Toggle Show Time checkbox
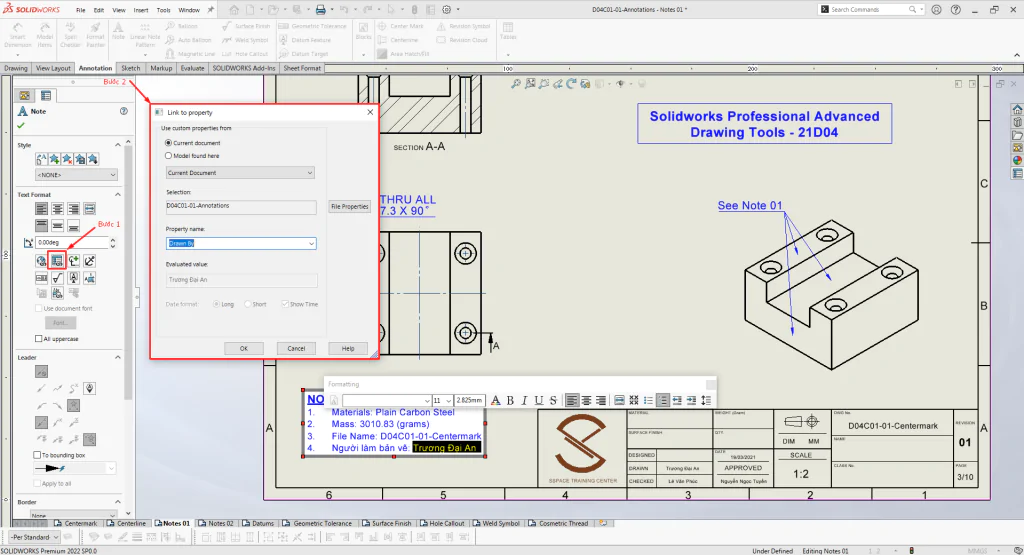Viewport: 1024px width, 555px height. [x=285, y=304]
